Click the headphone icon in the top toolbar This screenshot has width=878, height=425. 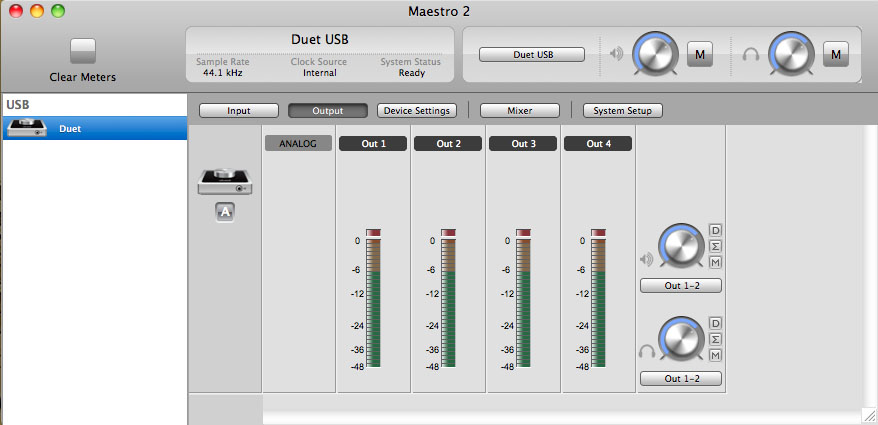pyautogui.click(x=751, y=53)
